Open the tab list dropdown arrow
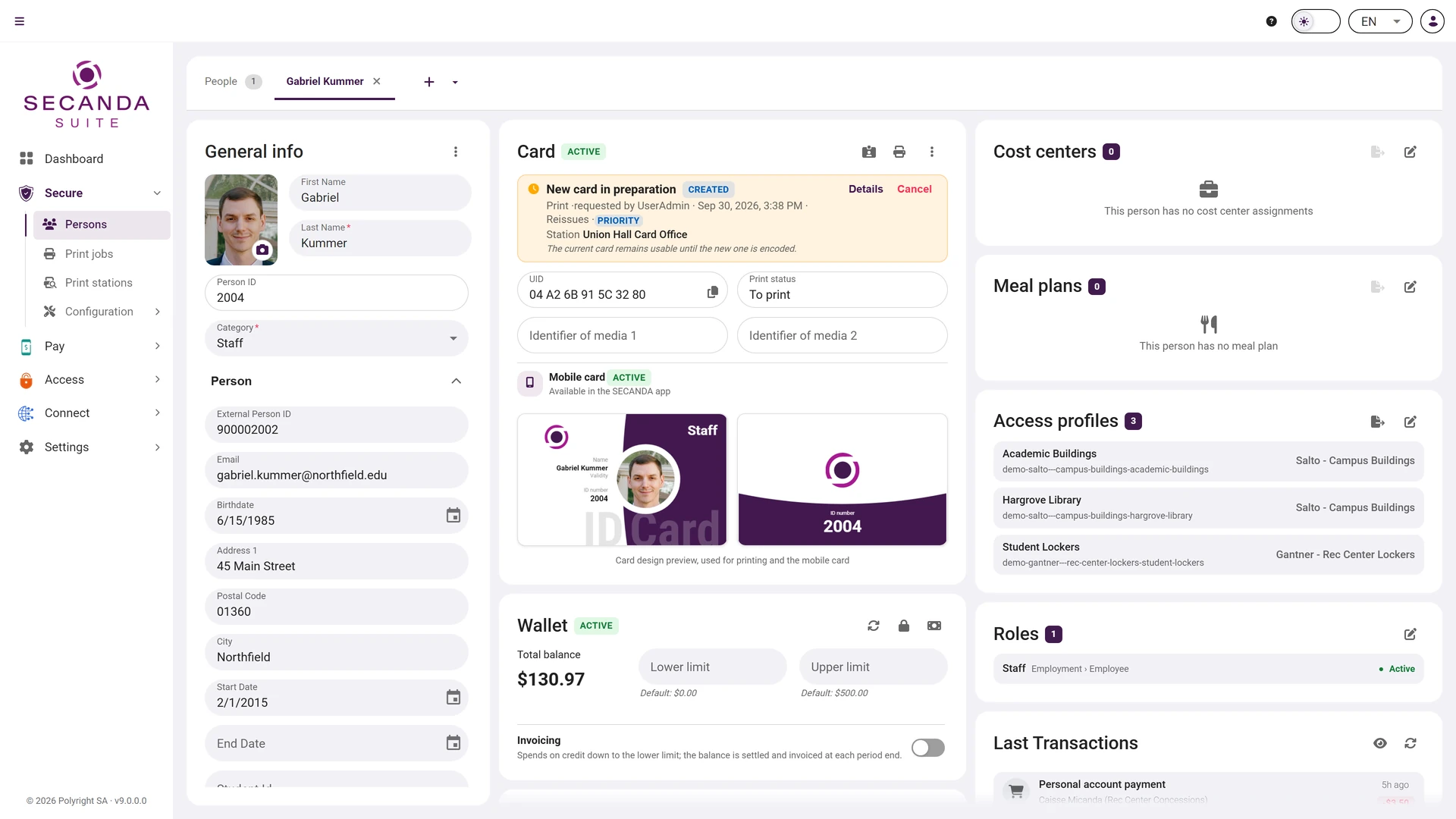1456x819 pixels. pyautogui.click(x=455, y=82)
